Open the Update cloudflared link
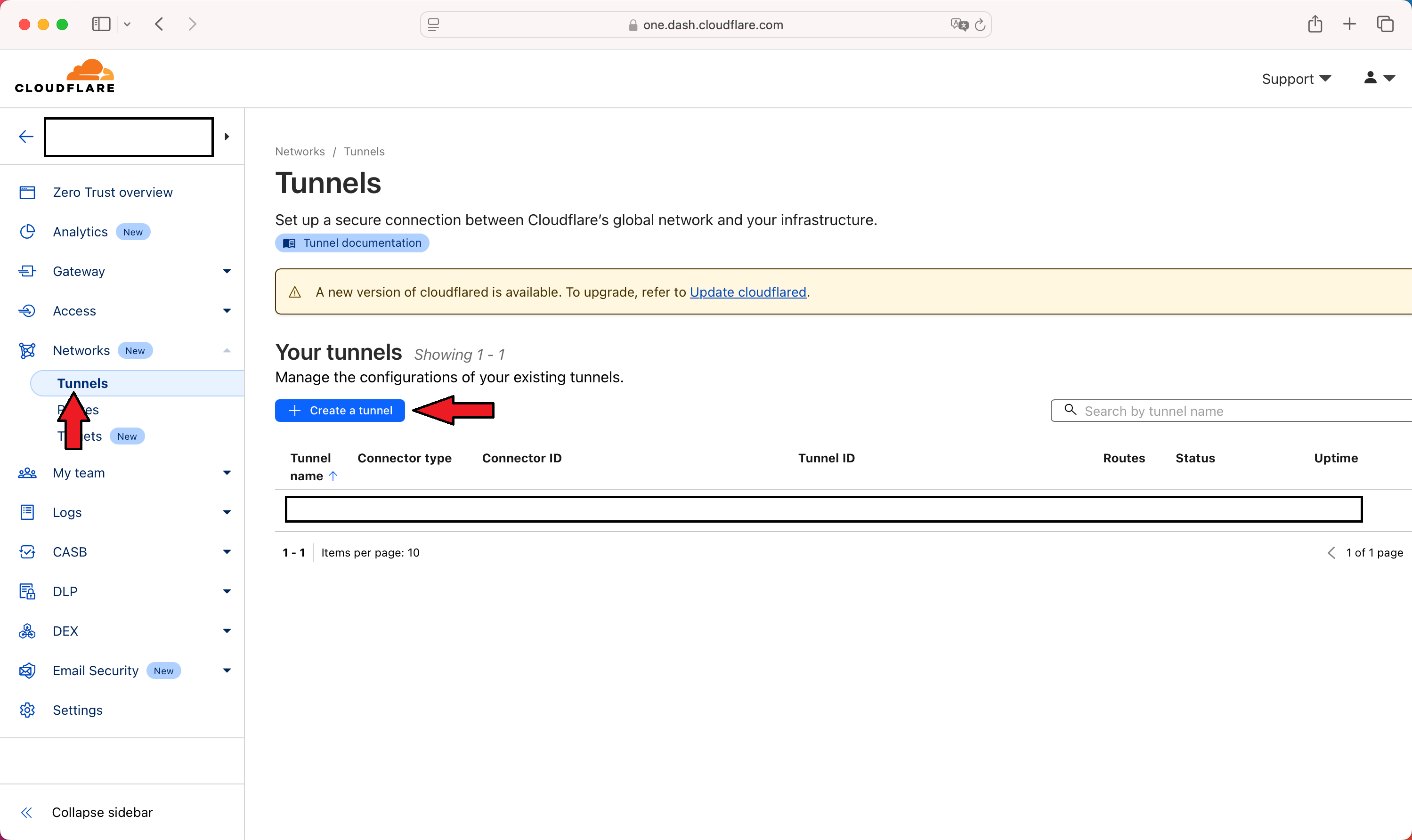 [747, 292]
